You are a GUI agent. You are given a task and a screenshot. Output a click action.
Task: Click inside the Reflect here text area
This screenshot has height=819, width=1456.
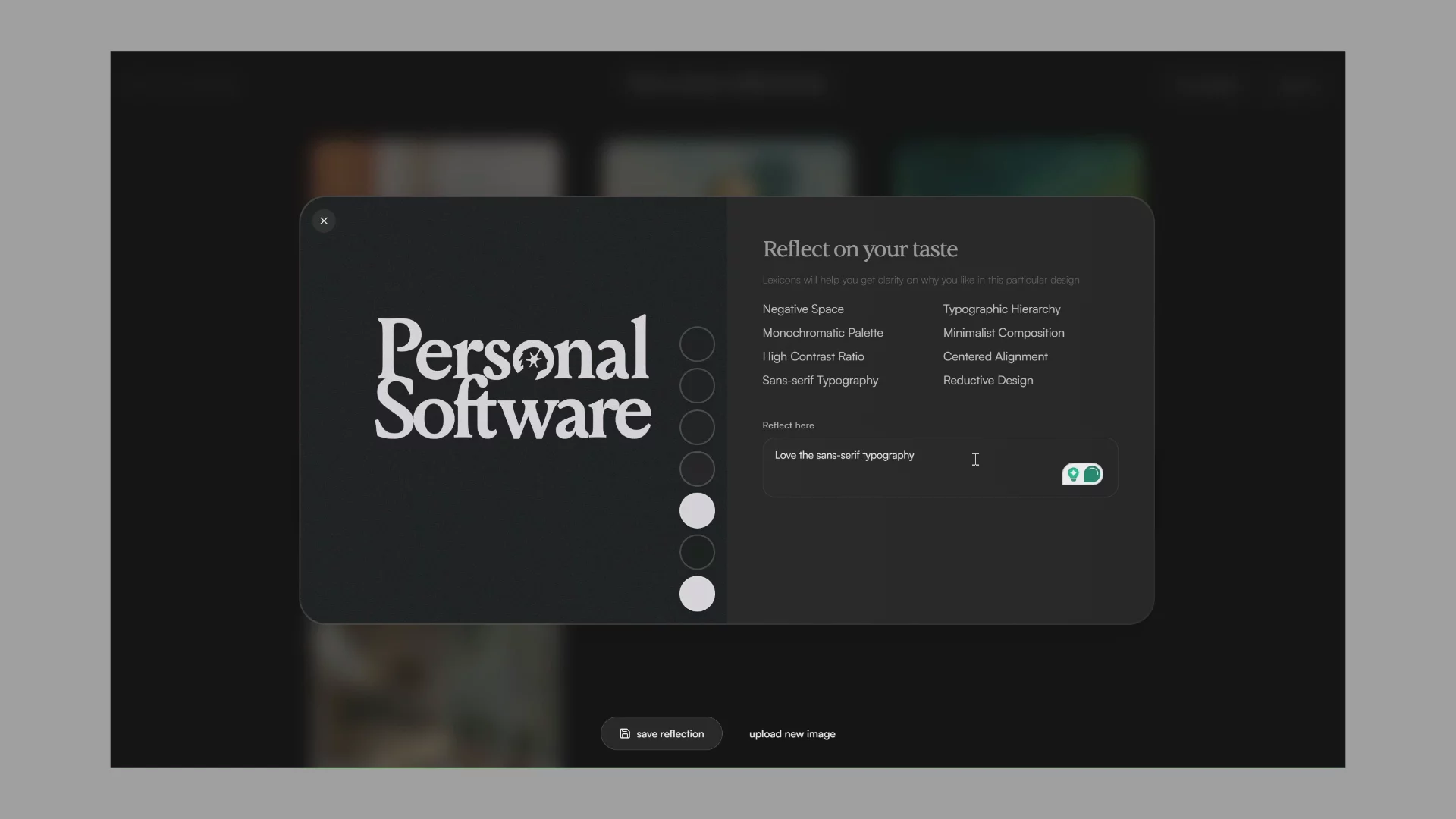point(910,466)
